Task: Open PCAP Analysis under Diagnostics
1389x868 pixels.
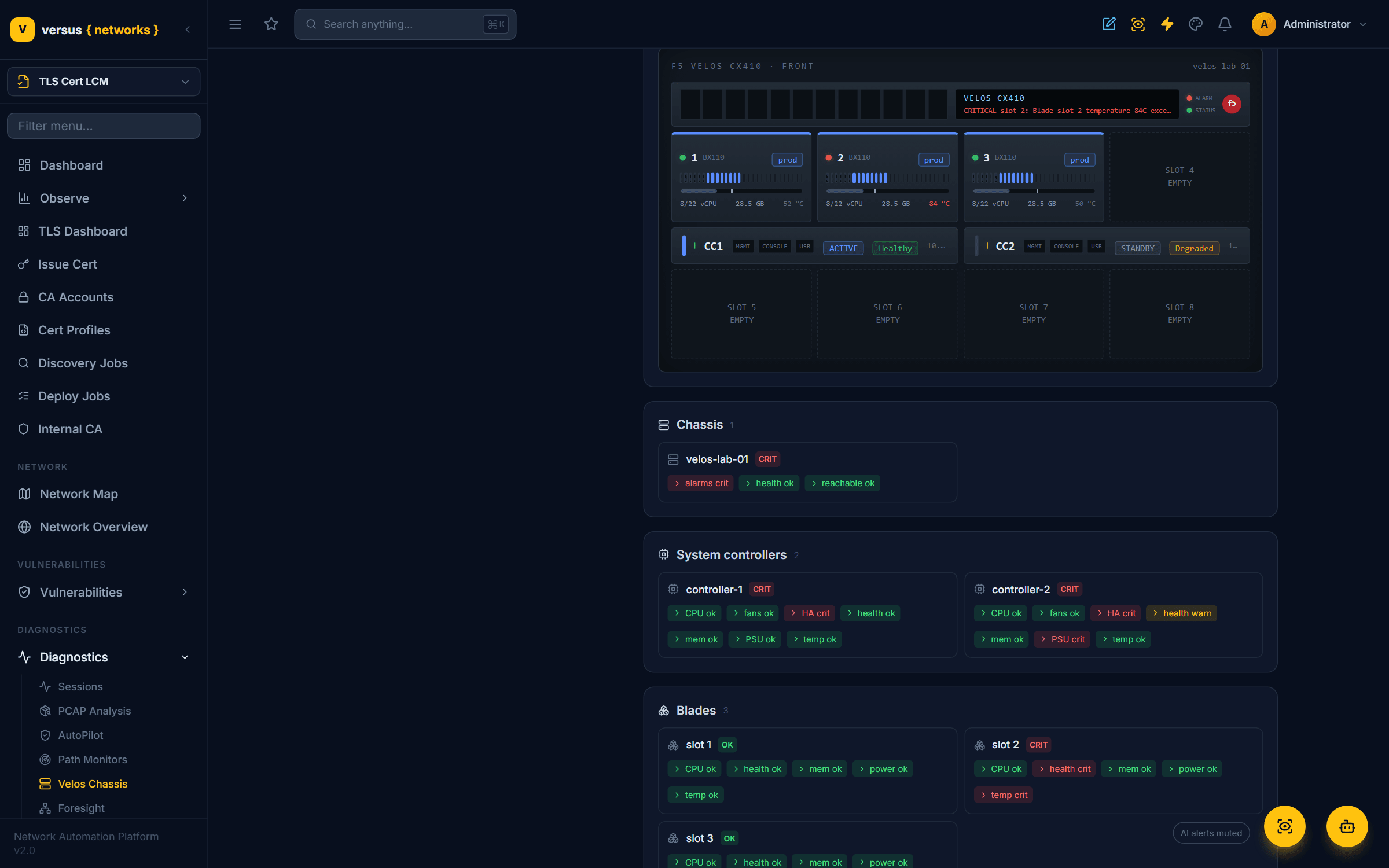Action: tap(94, 711)
